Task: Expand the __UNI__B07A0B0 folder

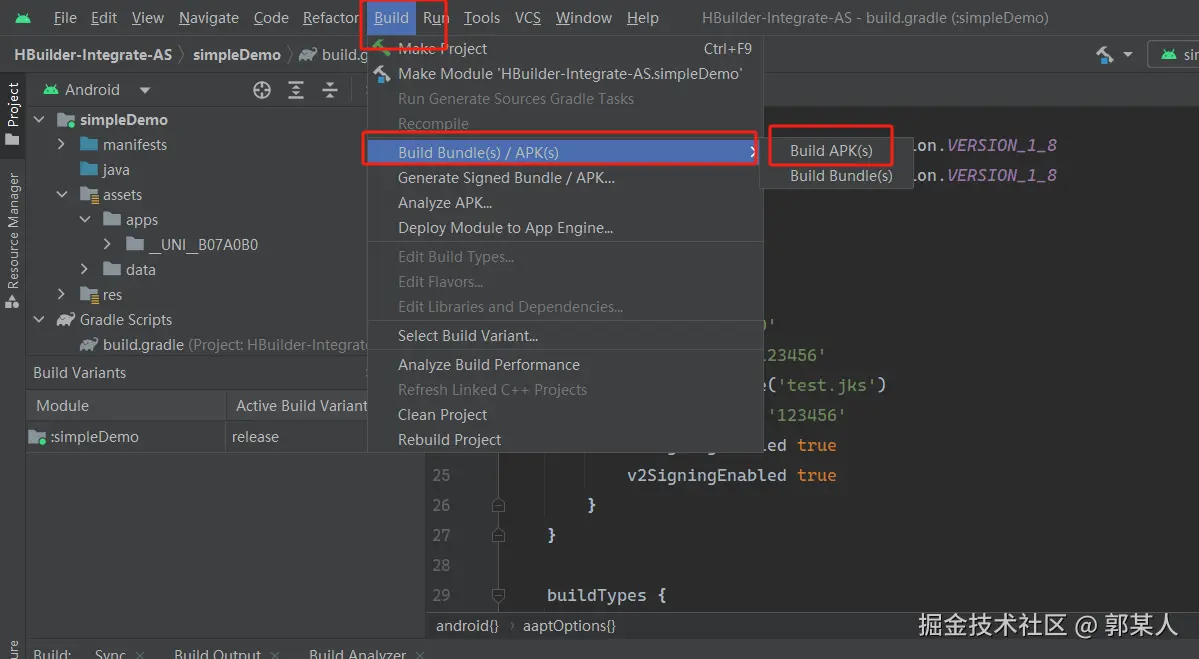Action: [107, 245]
